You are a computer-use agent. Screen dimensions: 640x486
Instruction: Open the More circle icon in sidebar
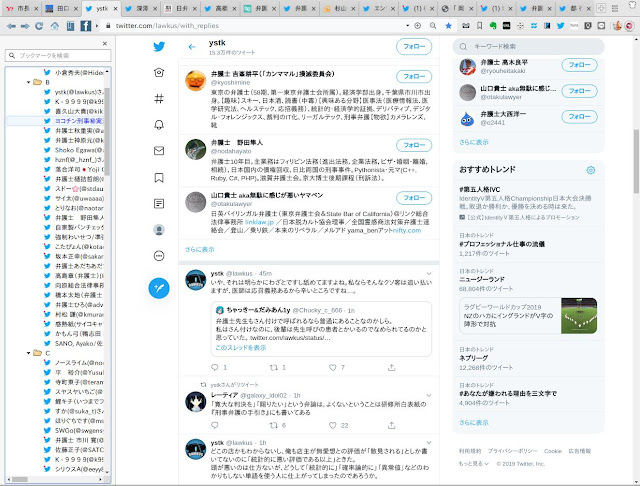point(159,256)
